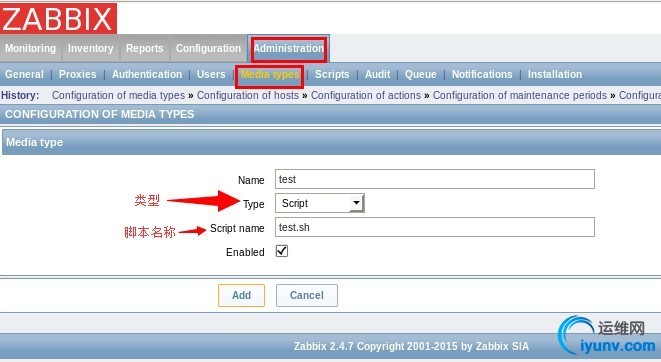Click the Script name field with test.sh

pyautogui.click(x=435, y=227)
